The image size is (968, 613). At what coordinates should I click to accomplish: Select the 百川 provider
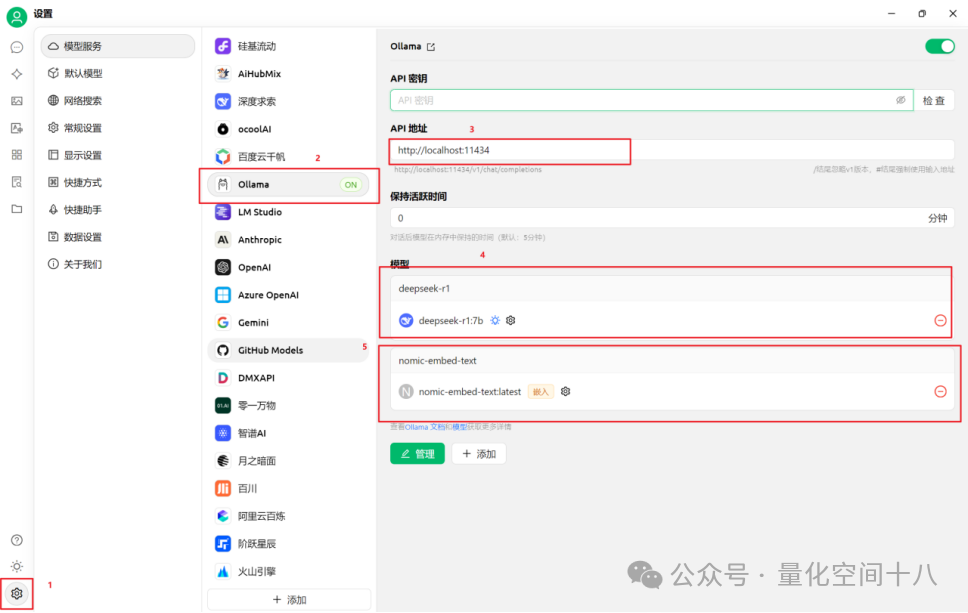[288, 488]
